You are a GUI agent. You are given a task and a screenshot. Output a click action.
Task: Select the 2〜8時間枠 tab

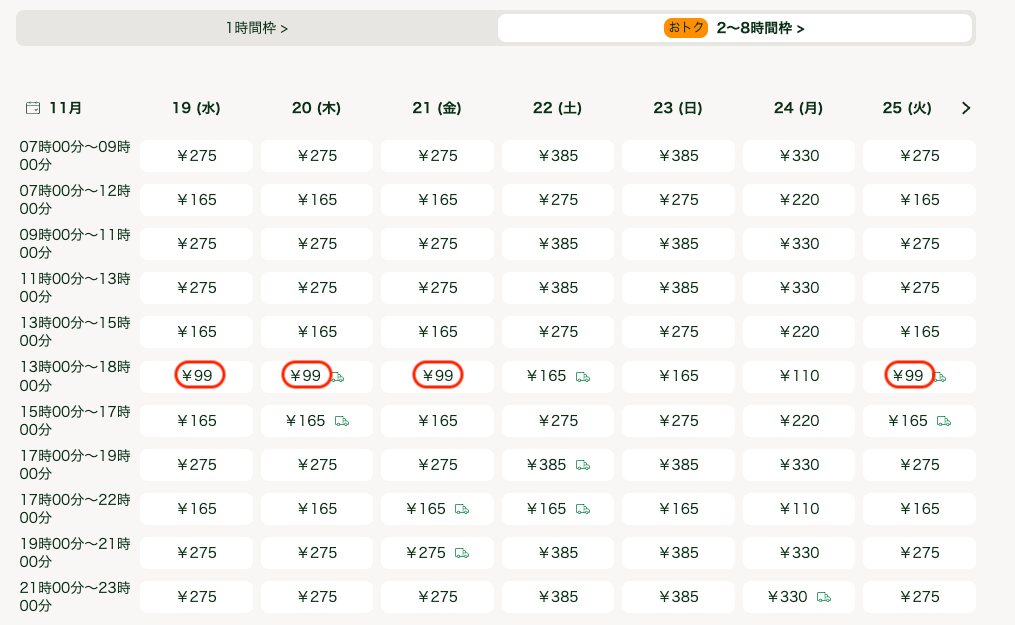pyautogui.click(x=760, y=28)
